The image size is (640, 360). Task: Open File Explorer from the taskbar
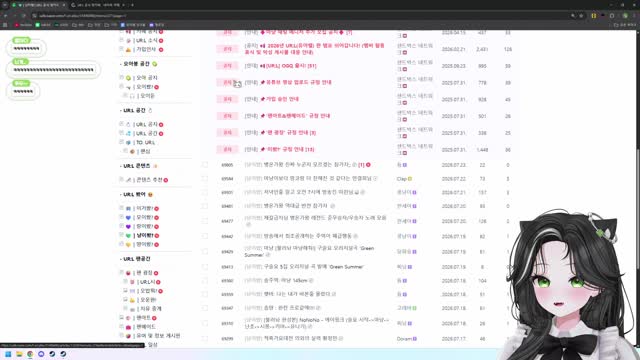point(19,354)
